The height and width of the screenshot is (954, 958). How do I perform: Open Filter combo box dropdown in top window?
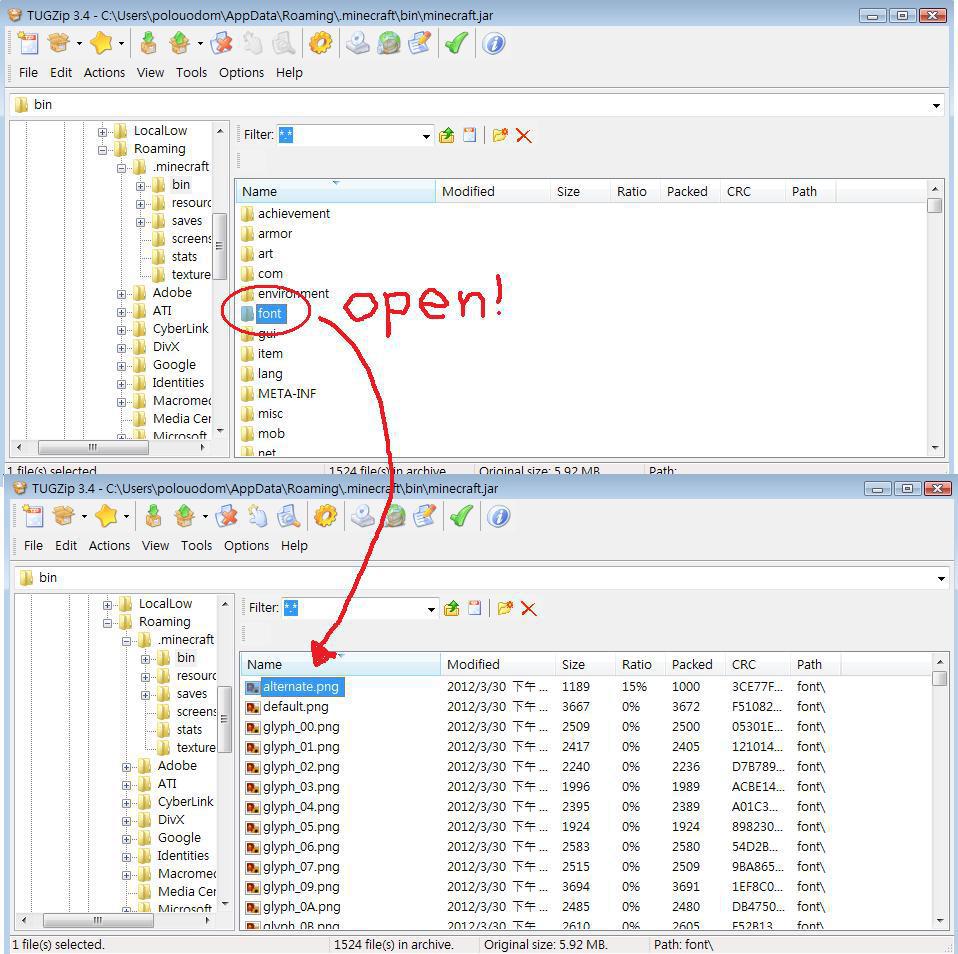(x=426, y=136)
